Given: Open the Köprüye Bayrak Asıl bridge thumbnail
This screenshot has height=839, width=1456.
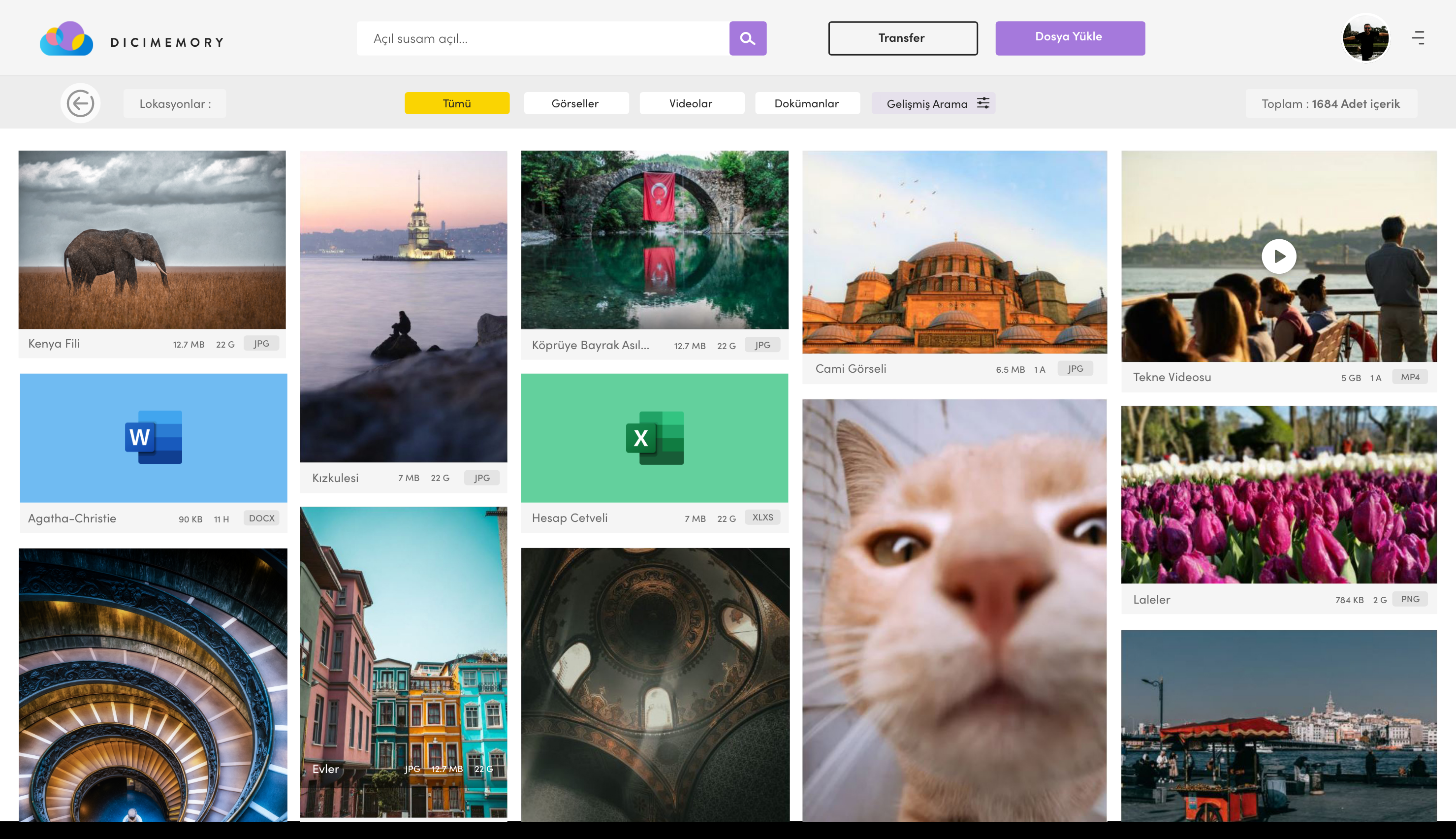Looking at the screenshot, I should click(655, 240).
